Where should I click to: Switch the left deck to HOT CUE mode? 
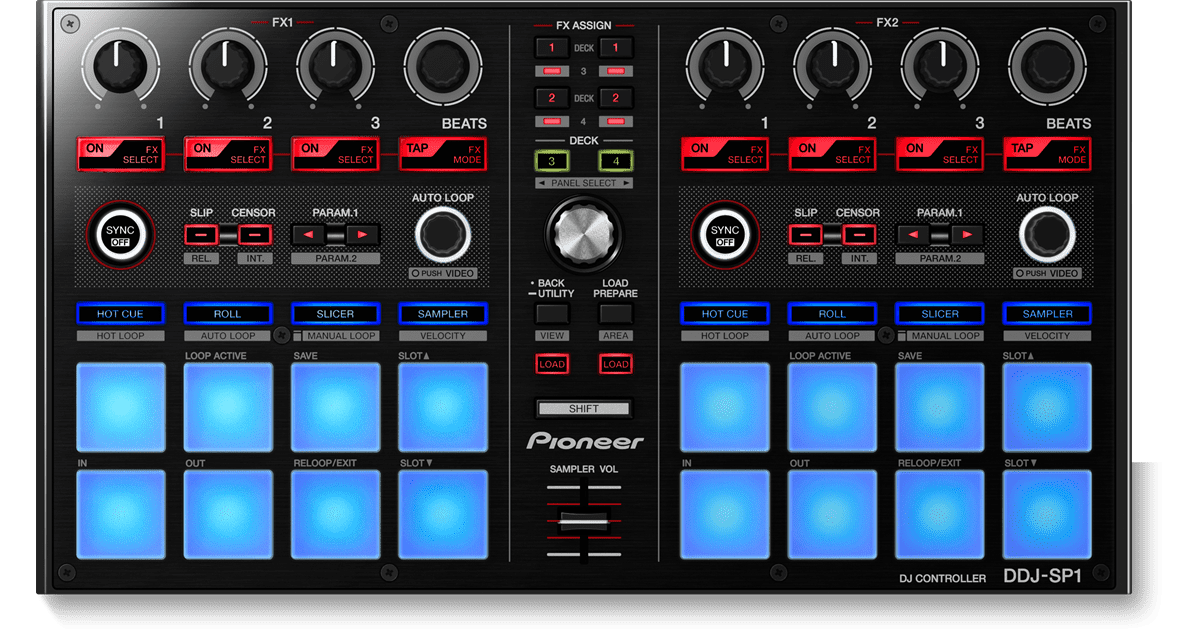pyautogui.click(x=119, y=313)
